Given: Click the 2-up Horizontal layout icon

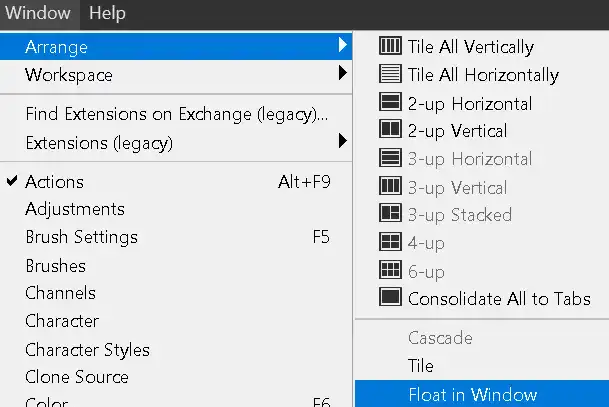Looking at the screenshot, I should (x=391, y=102).
